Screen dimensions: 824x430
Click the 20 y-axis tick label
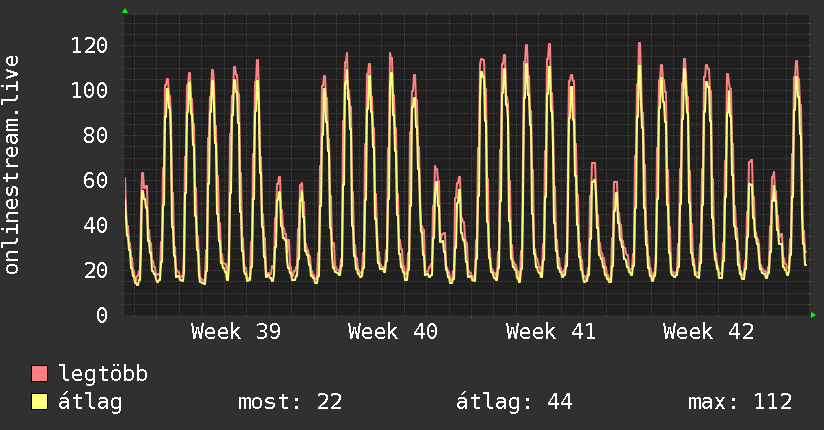tap(96, 271)
